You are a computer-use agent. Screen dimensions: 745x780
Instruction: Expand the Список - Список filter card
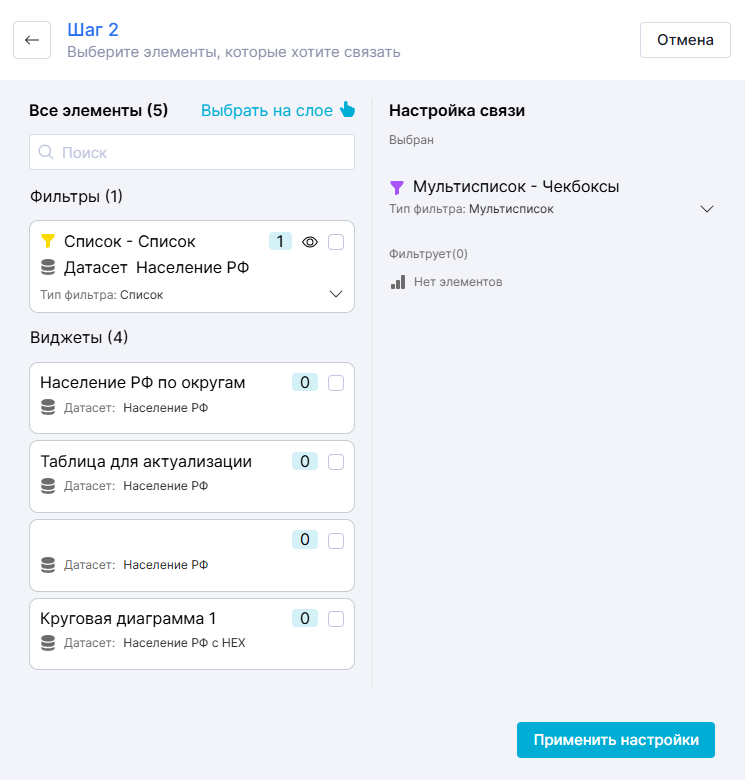point(336,294)
